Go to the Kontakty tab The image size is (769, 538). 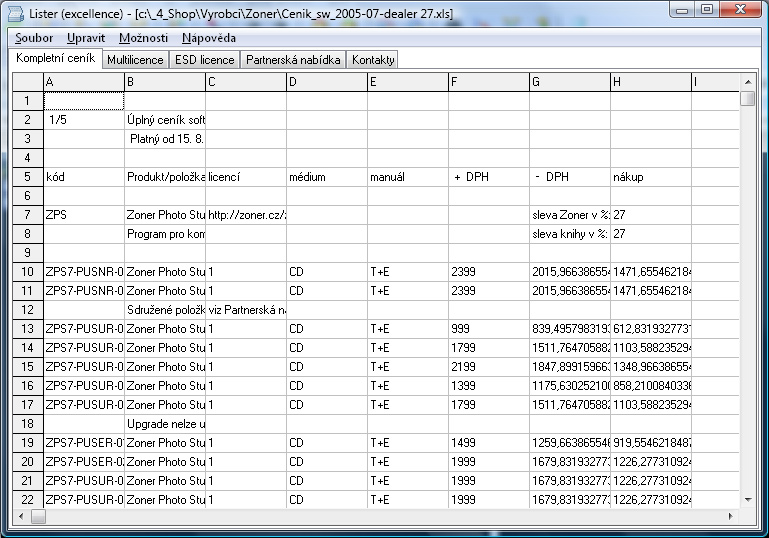coord(373,60)
